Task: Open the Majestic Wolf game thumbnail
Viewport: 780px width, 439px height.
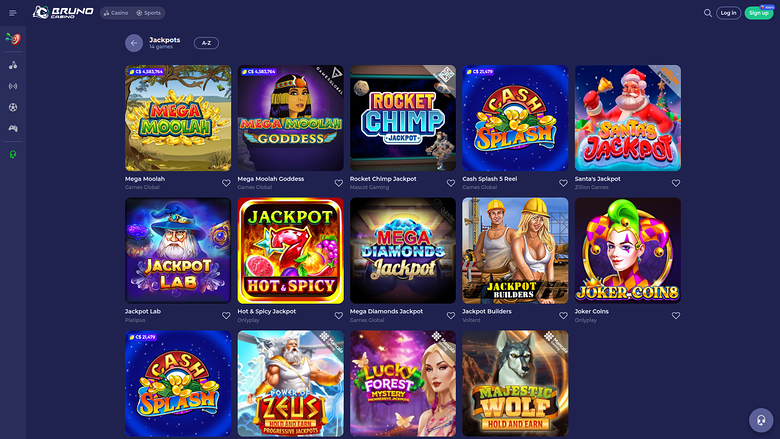Action: 515,383
